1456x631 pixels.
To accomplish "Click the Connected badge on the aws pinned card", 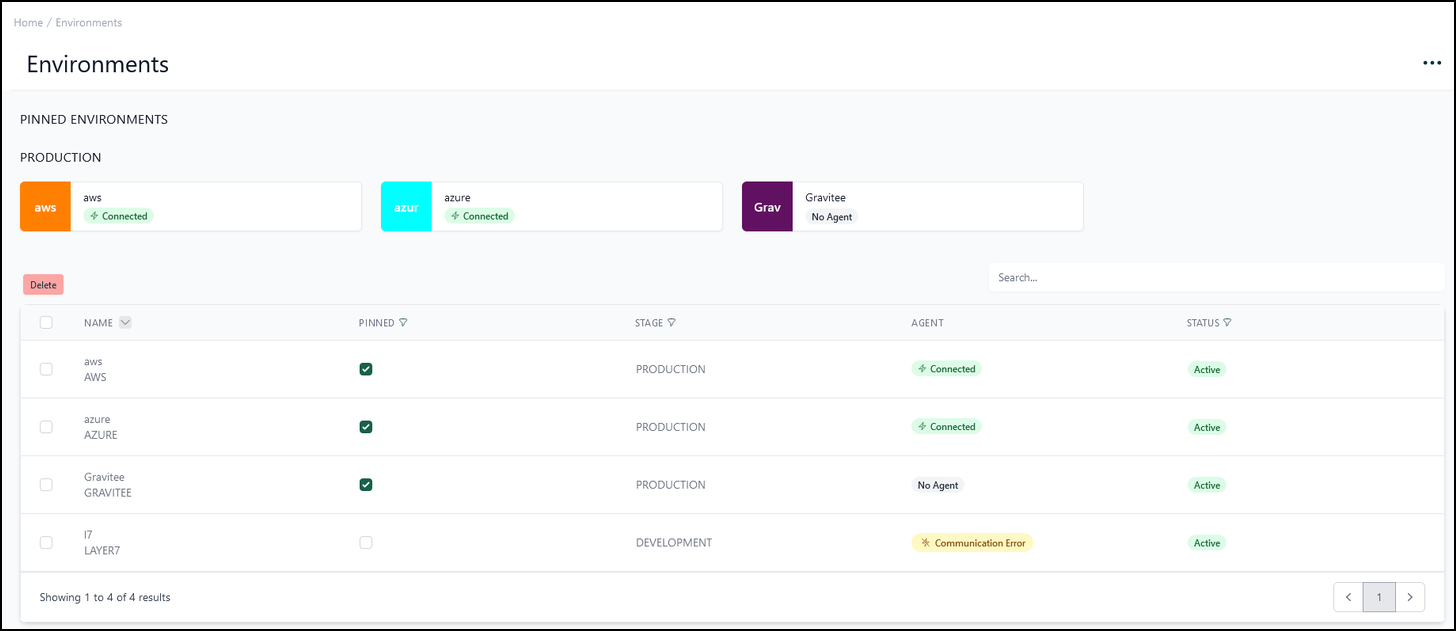I will pos(118,216).
